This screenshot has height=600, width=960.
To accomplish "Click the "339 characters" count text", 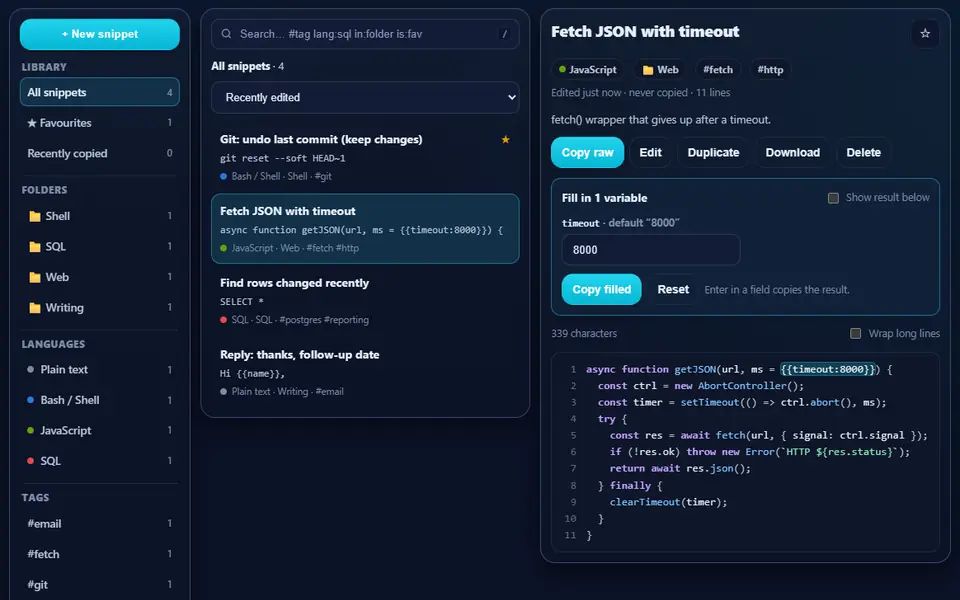I will click(584, 334).
